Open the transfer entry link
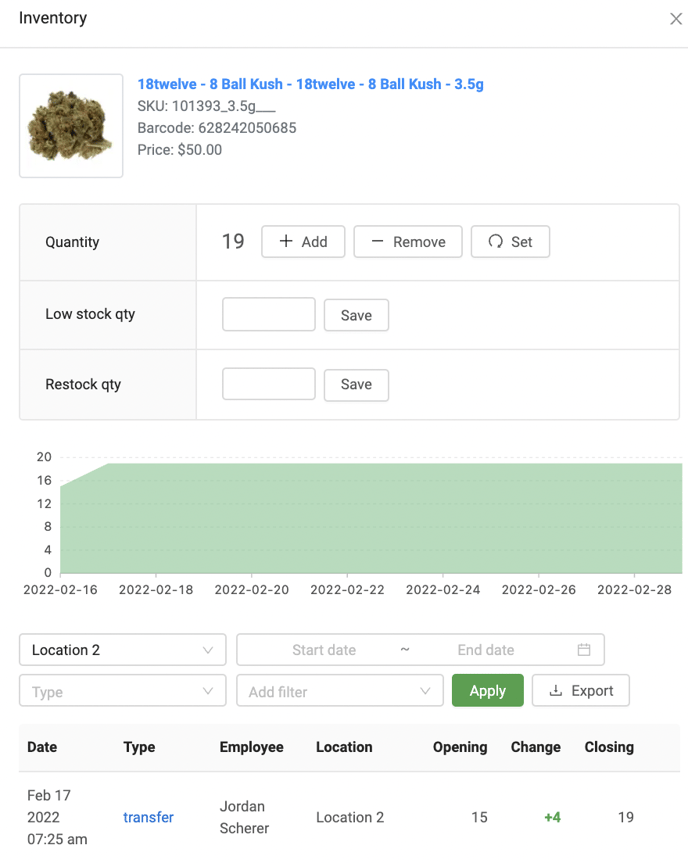Screen dimensions: 688x863 tap(148, 817)
